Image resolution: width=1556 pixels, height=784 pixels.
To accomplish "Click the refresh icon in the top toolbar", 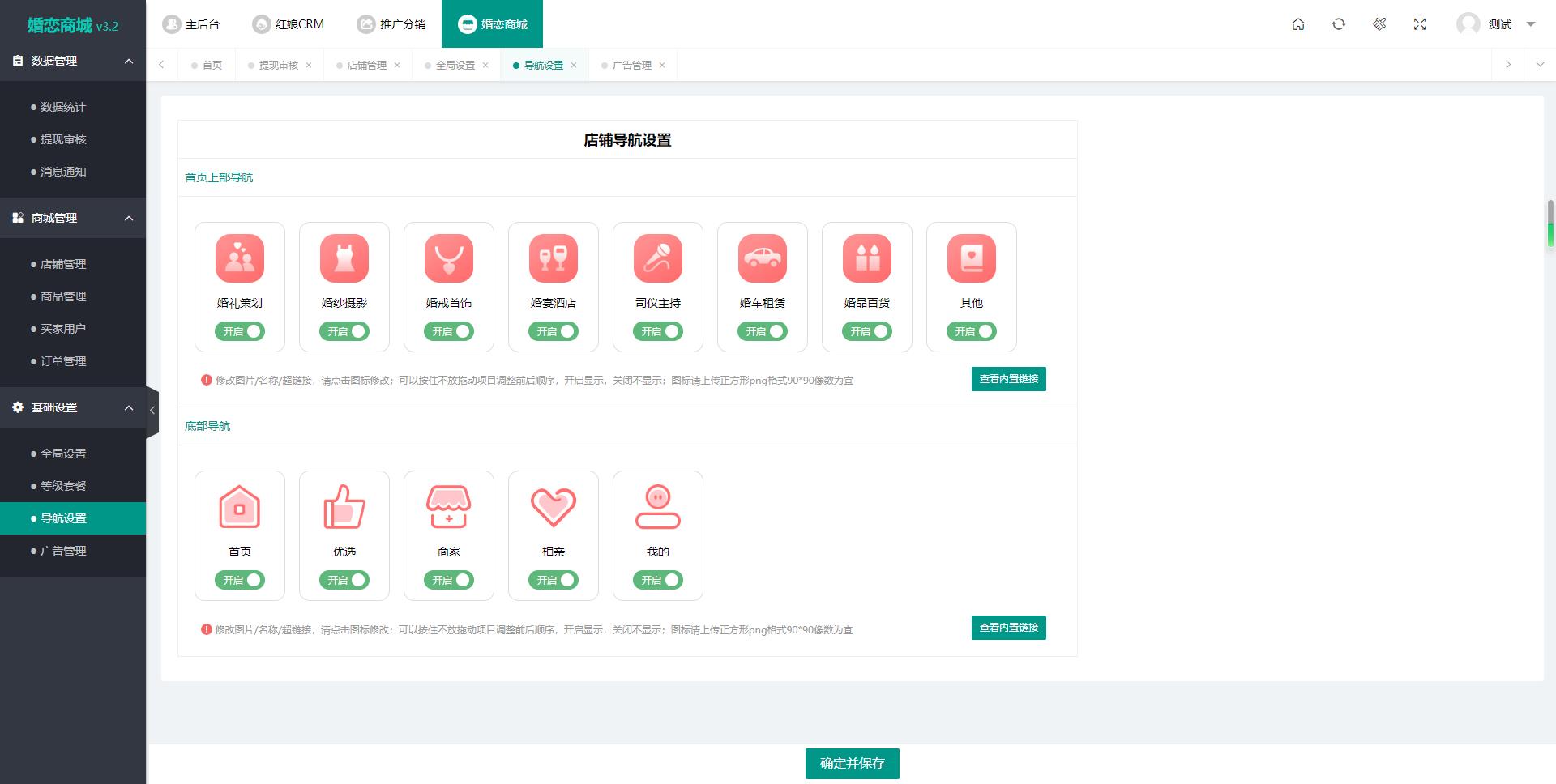I will pyautogui.click(x=1337, y=24).
